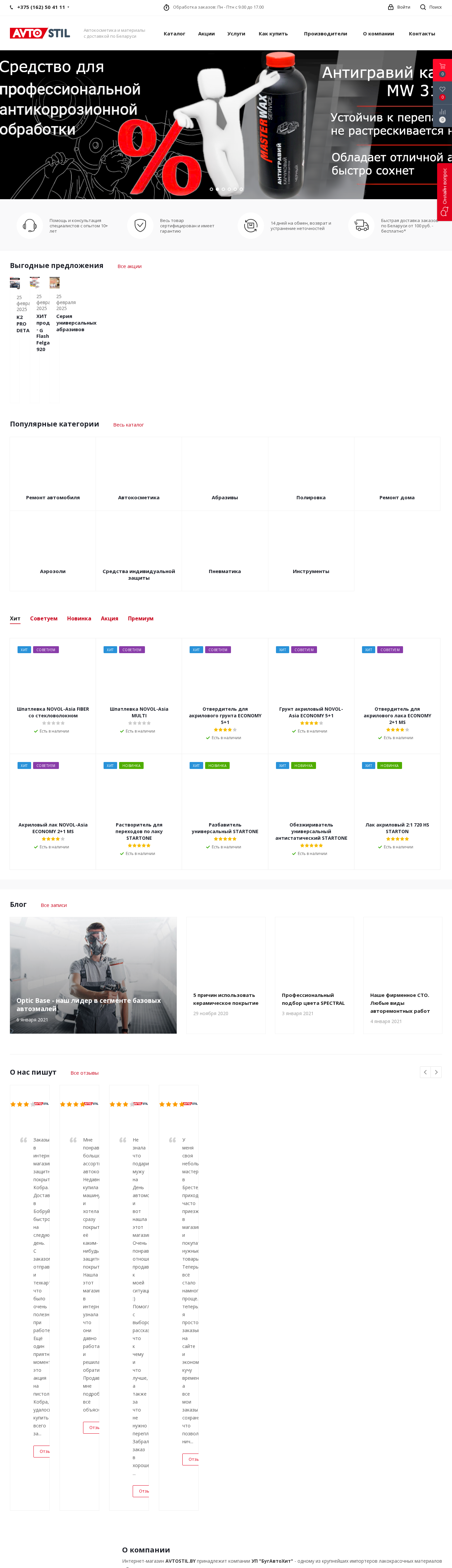
Task: Open Шпатлевка NOVOL-Asia MULTI product
Action: (x=139, y=712)
